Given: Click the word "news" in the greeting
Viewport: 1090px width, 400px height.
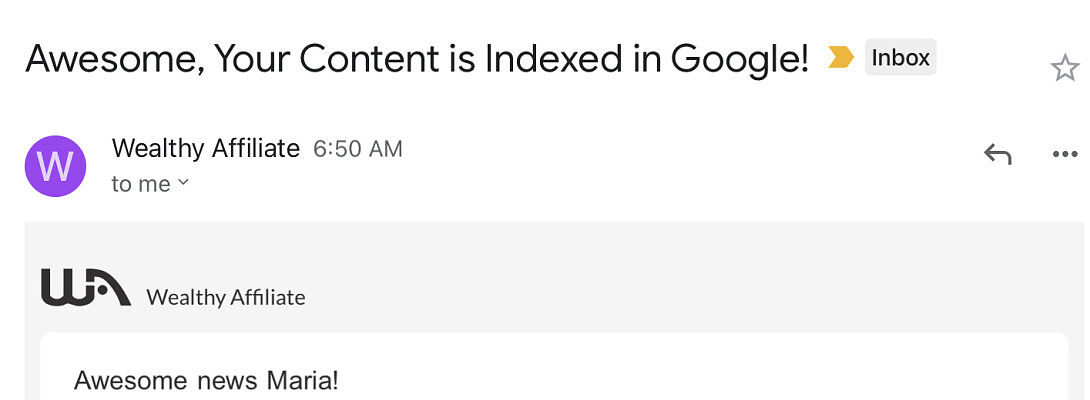Looking at the screenshot, I should pyautogui.click(x=227, y=381).
